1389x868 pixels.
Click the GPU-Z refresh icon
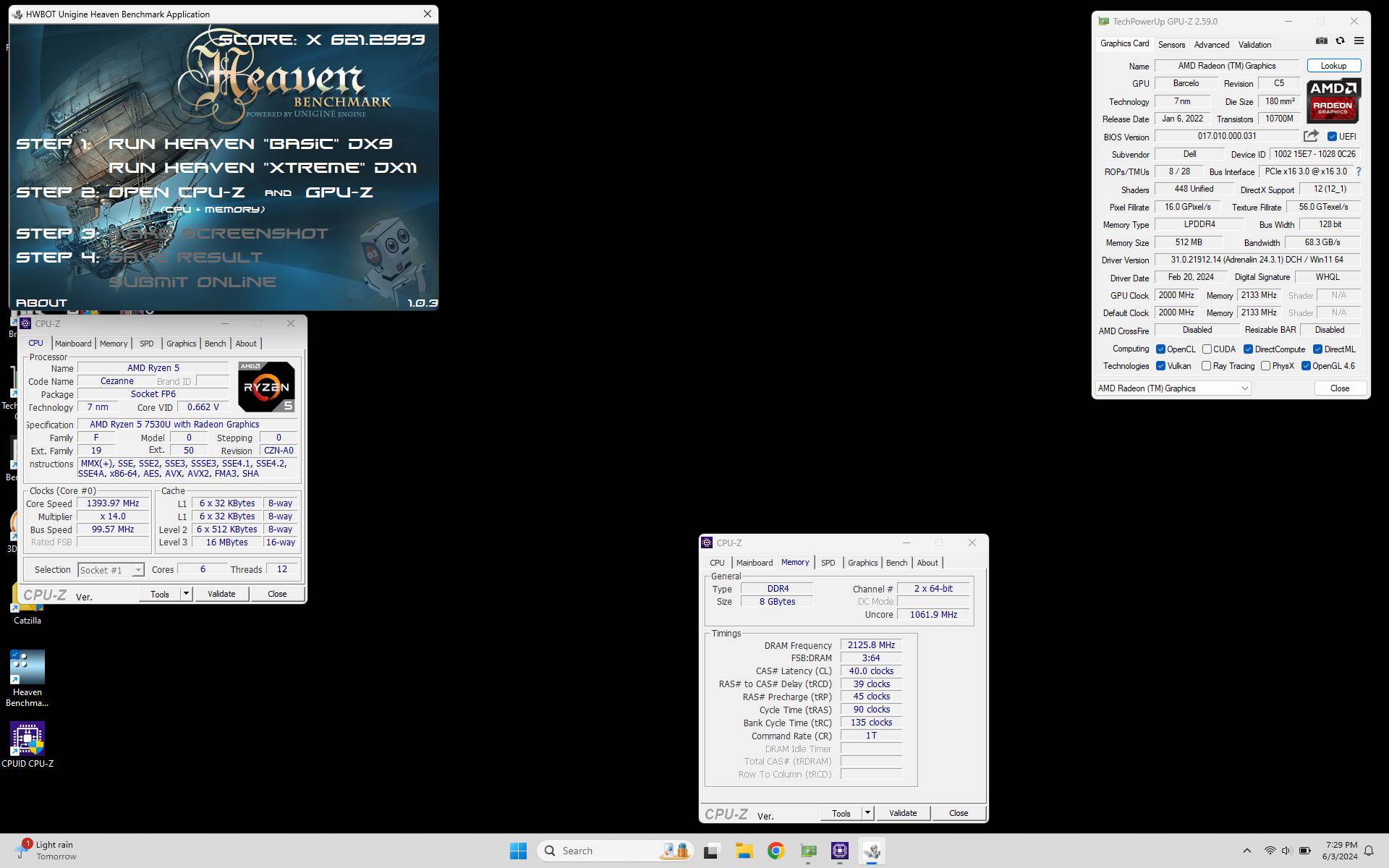(x=1340, y=41)
